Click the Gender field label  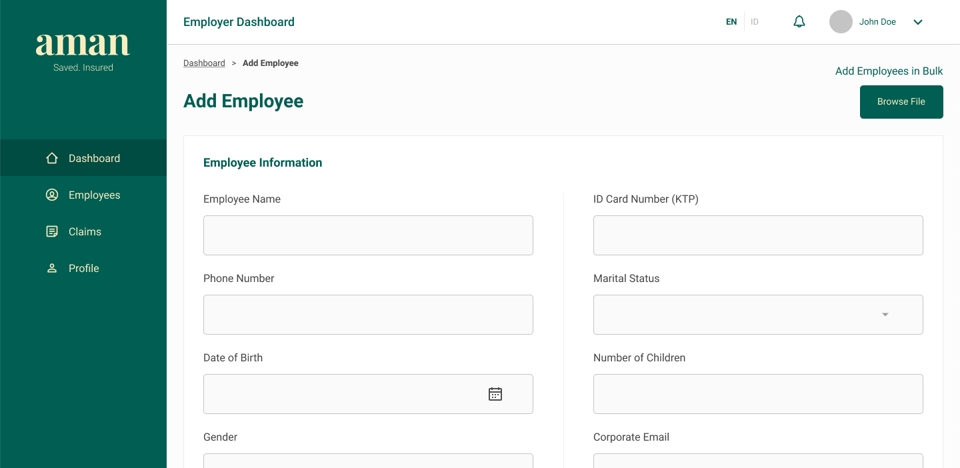pyautogui.click(x=220, y=437)
